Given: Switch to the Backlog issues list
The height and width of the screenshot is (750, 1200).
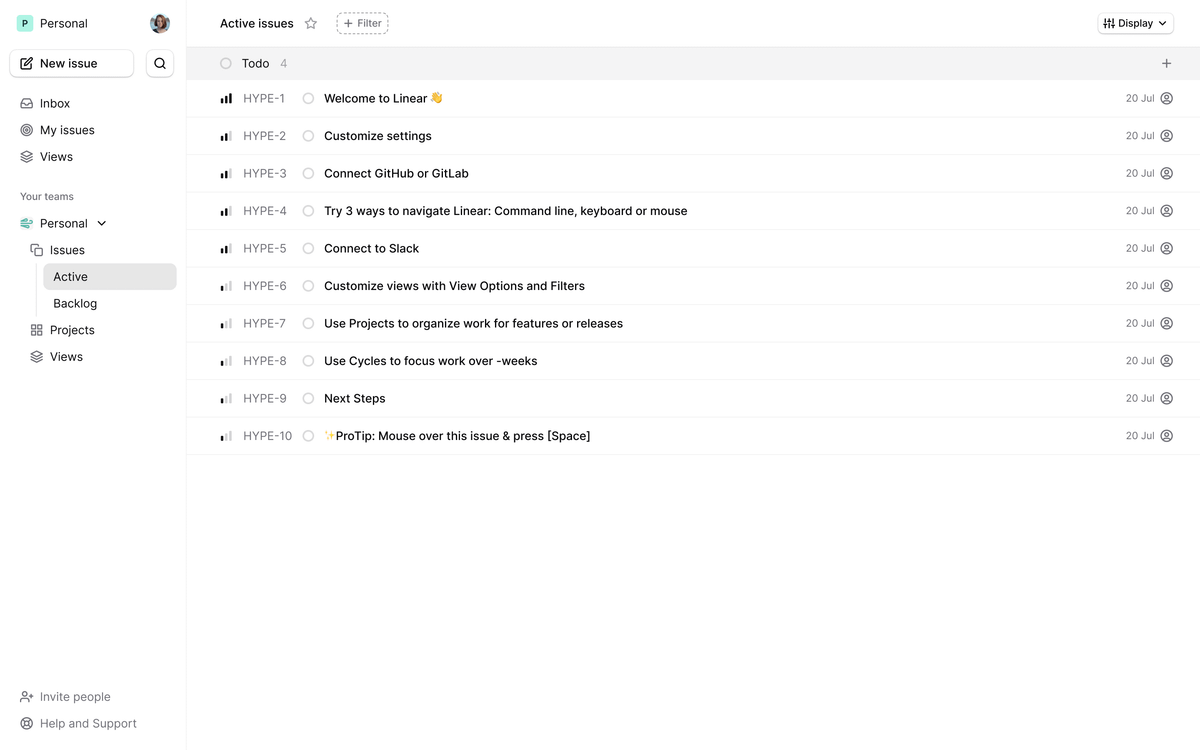Looking at the screenshot, I should coord(75,303).
